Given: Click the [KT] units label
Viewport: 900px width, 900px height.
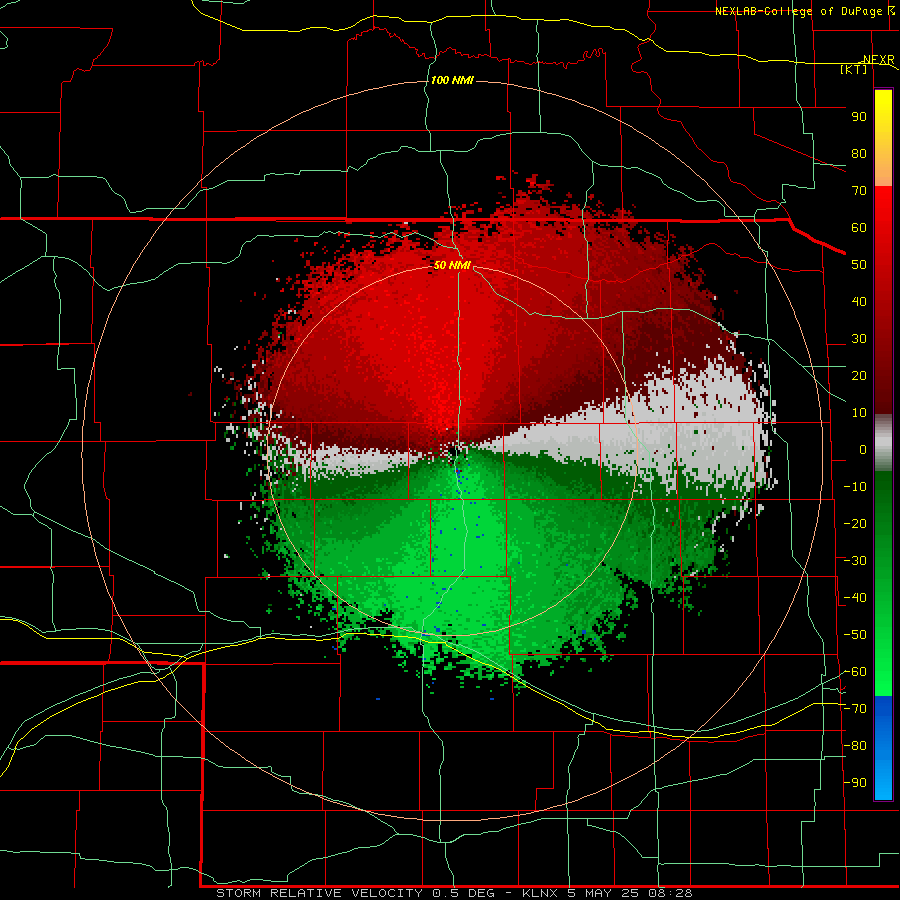Looking at the screenshot, I should pyautogui.click(x=854, y=69).
